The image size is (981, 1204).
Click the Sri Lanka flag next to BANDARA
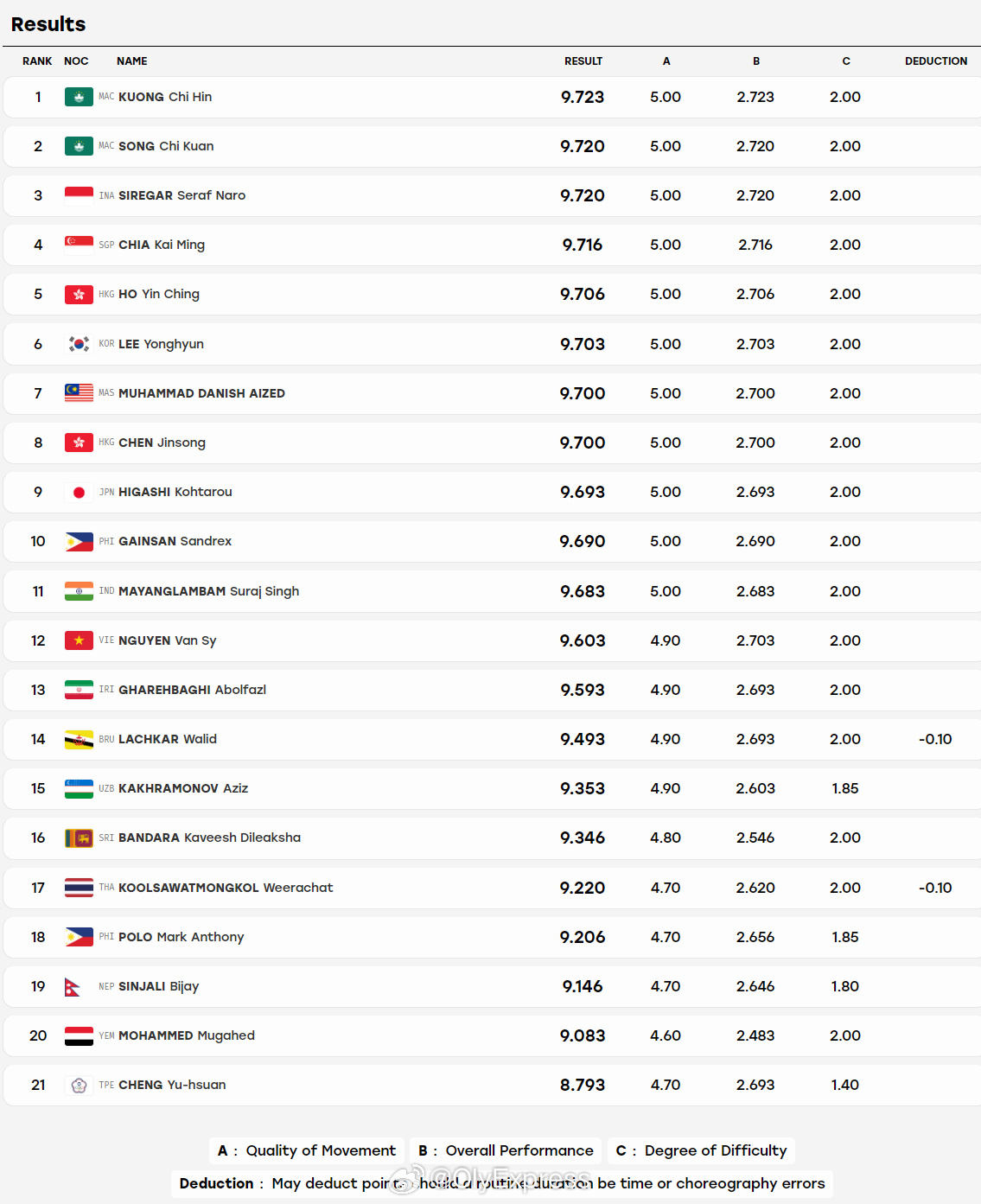point(79,838)
